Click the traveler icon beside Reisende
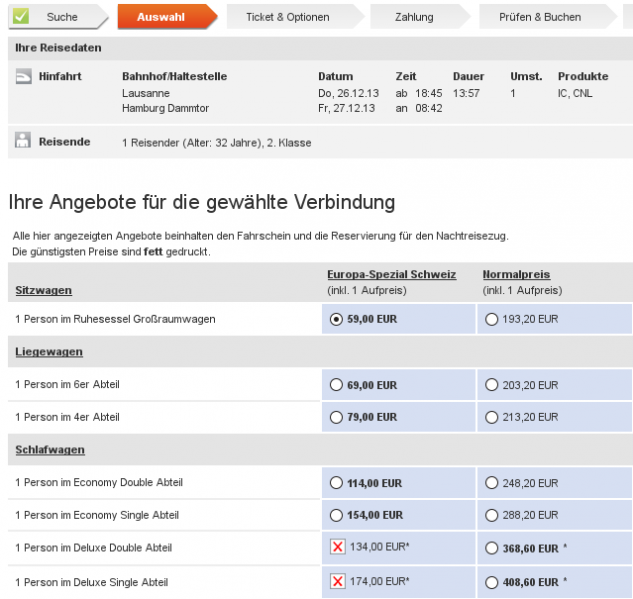Screen dimensions: 633x599 coord(23,141)
